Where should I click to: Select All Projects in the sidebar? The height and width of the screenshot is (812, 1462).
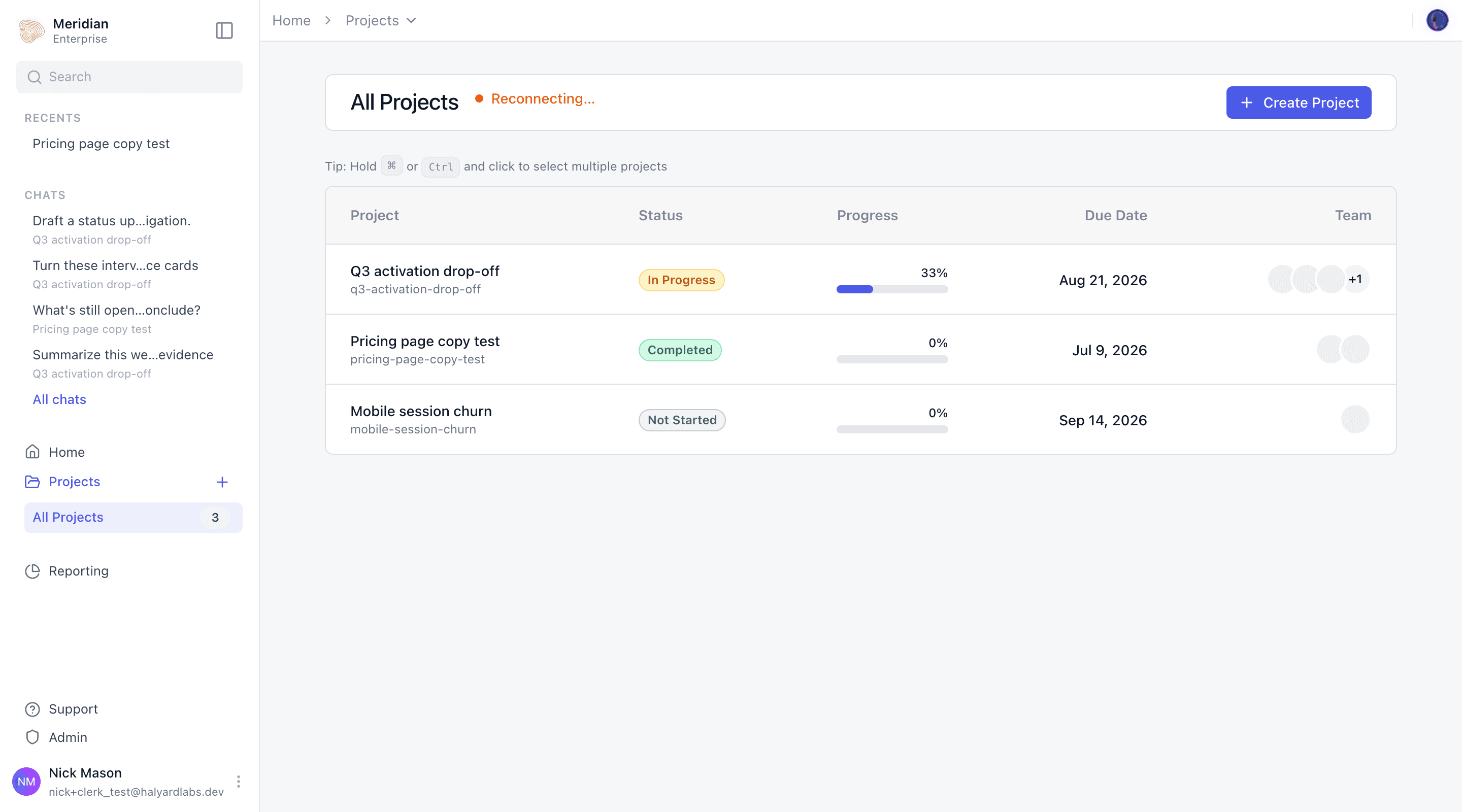click(133, 517)
